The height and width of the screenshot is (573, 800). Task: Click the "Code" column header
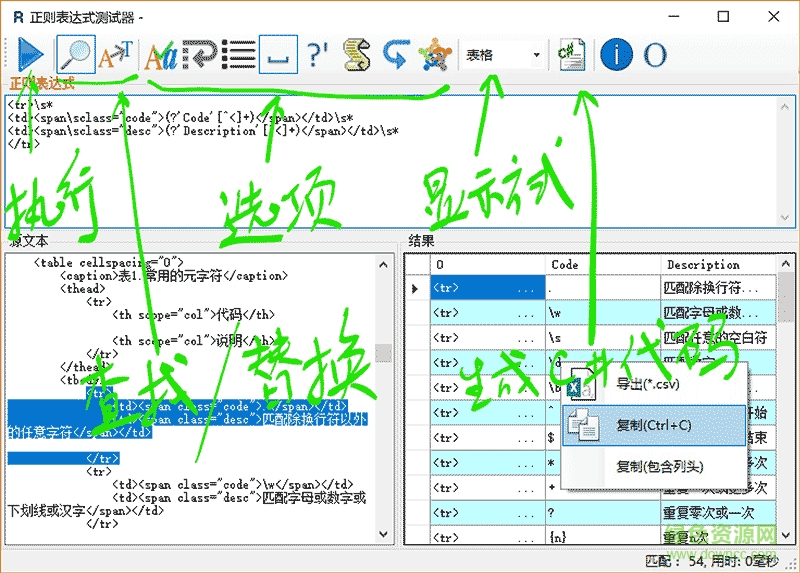(604, 264)
